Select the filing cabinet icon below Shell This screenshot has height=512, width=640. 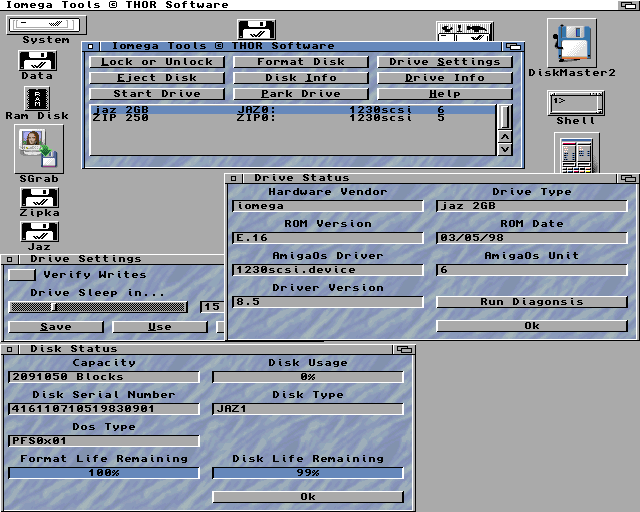[x=577, y=153]
